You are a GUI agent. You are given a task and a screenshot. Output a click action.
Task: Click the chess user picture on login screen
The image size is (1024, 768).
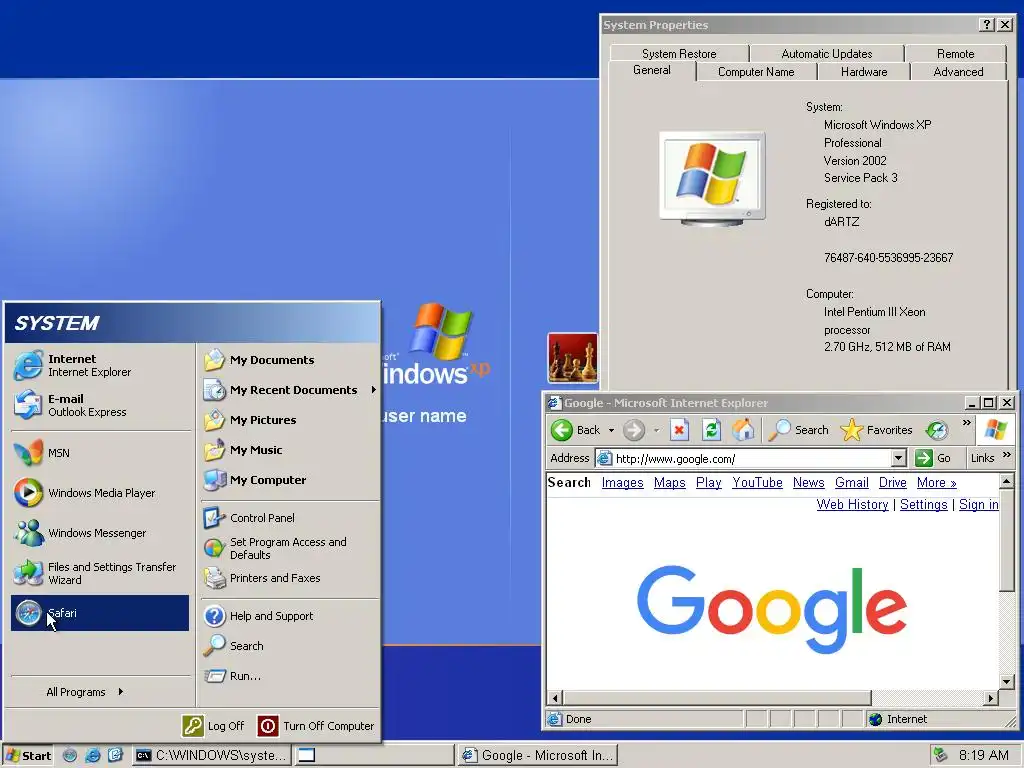(573, 358)
